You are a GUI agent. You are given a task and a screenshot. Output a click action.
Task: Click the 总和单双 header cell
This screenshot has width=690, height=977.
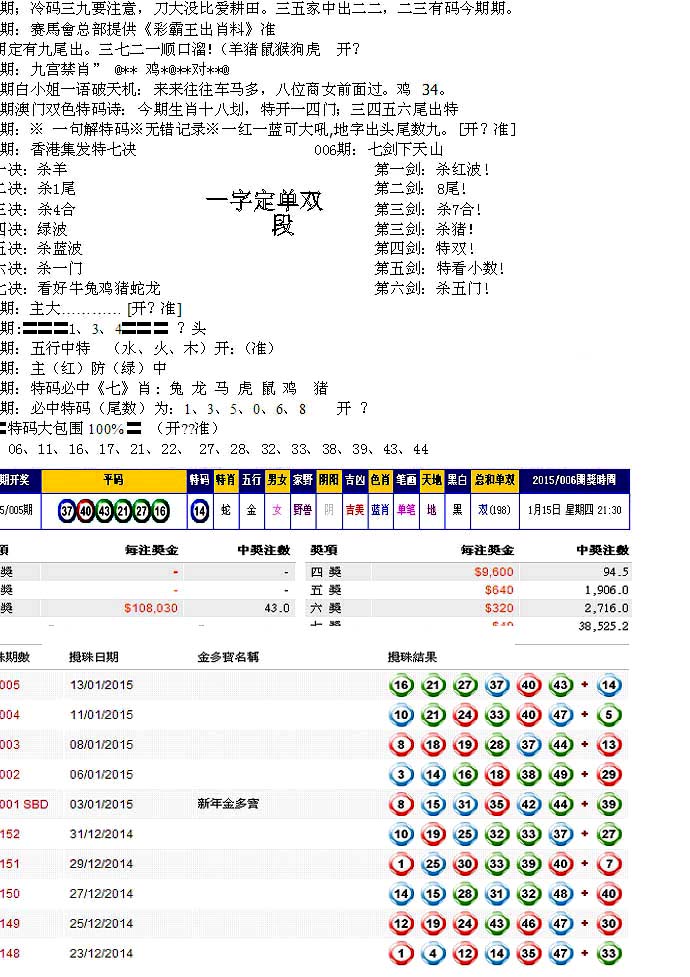point(494,480)
